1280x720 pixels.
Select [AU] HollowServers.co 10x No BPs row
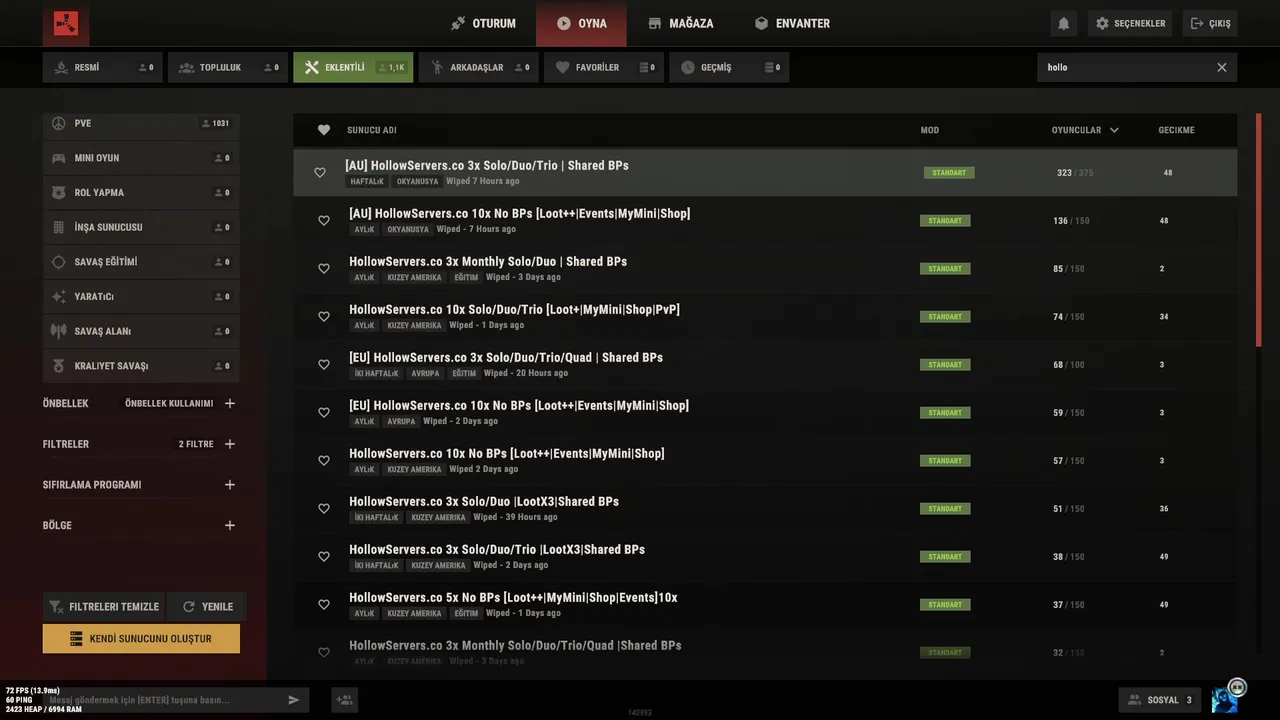click(765, 221)
